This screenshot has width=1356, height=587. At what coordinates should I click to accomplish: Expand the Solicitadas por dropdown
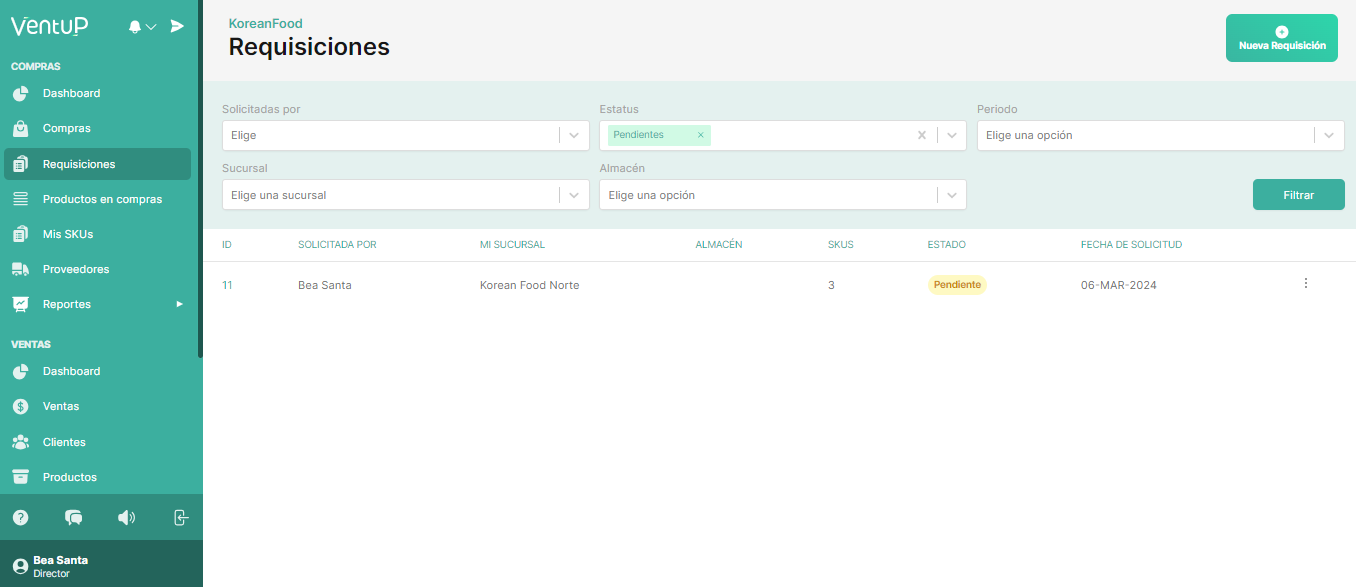click(x=574, y=135)
